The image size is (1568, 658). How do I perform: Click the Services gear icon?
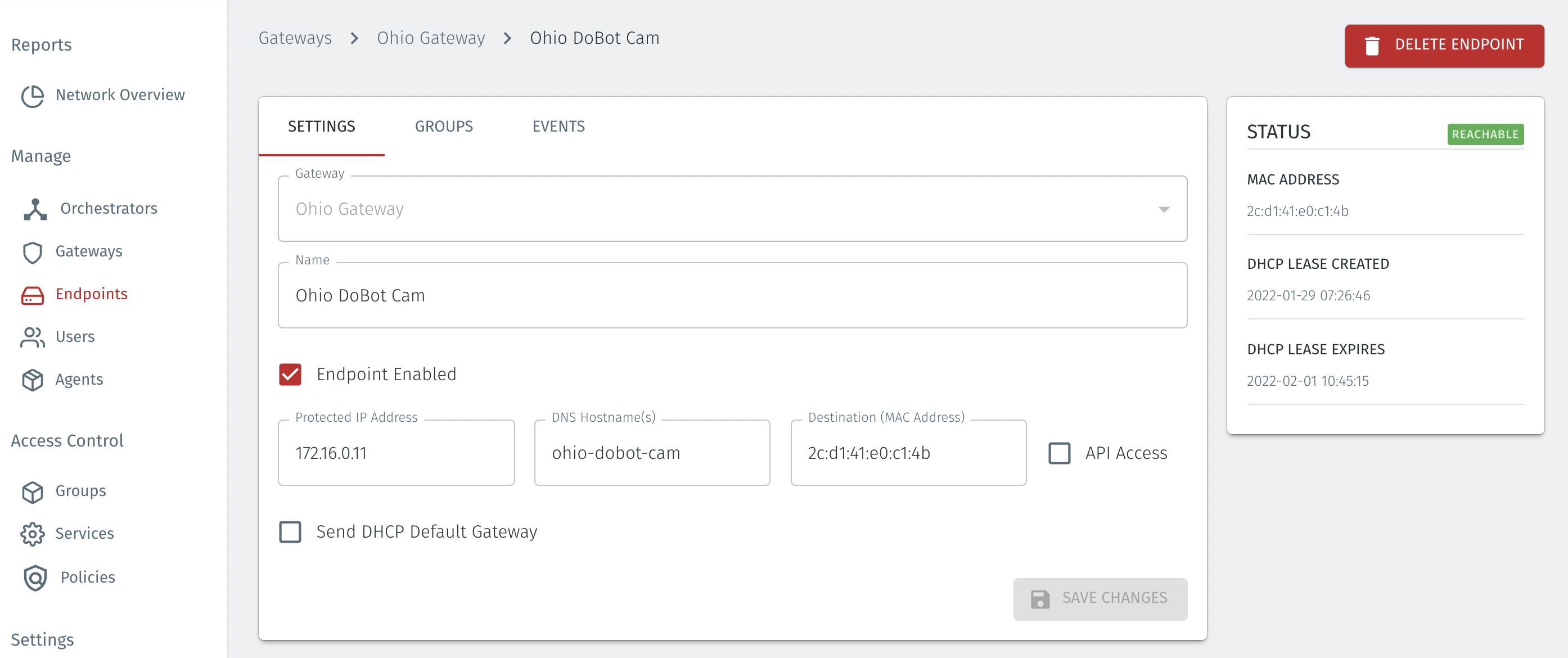pyautogui.click(x=32, y=534)
